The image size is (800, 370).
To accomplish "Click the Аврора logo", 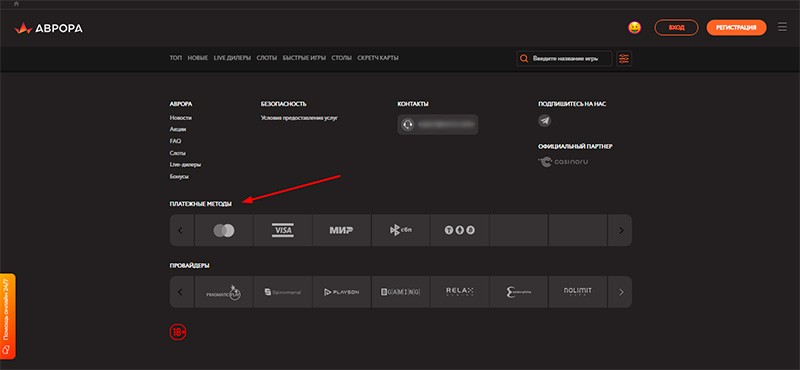I will pyautogui.click(x=48, y=29).
